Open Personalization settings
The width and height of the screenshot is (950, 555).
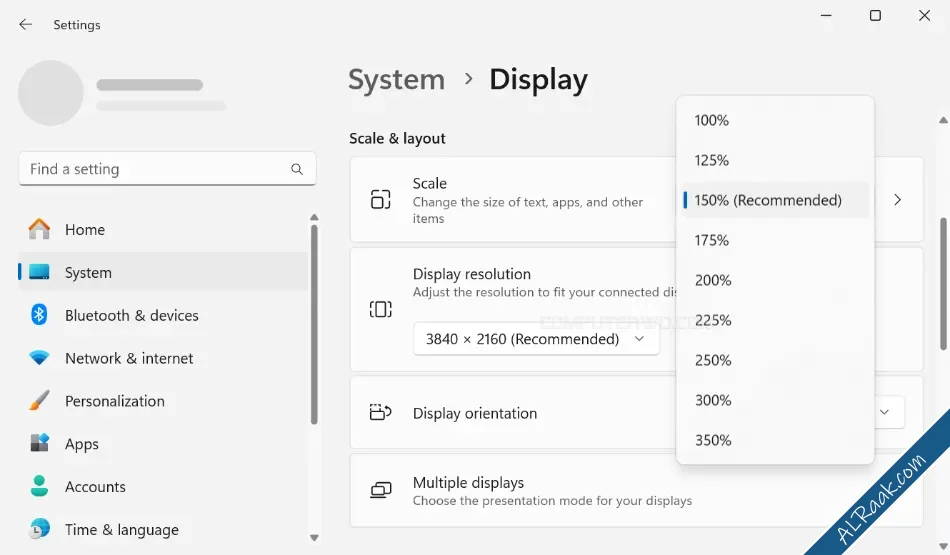164,401
